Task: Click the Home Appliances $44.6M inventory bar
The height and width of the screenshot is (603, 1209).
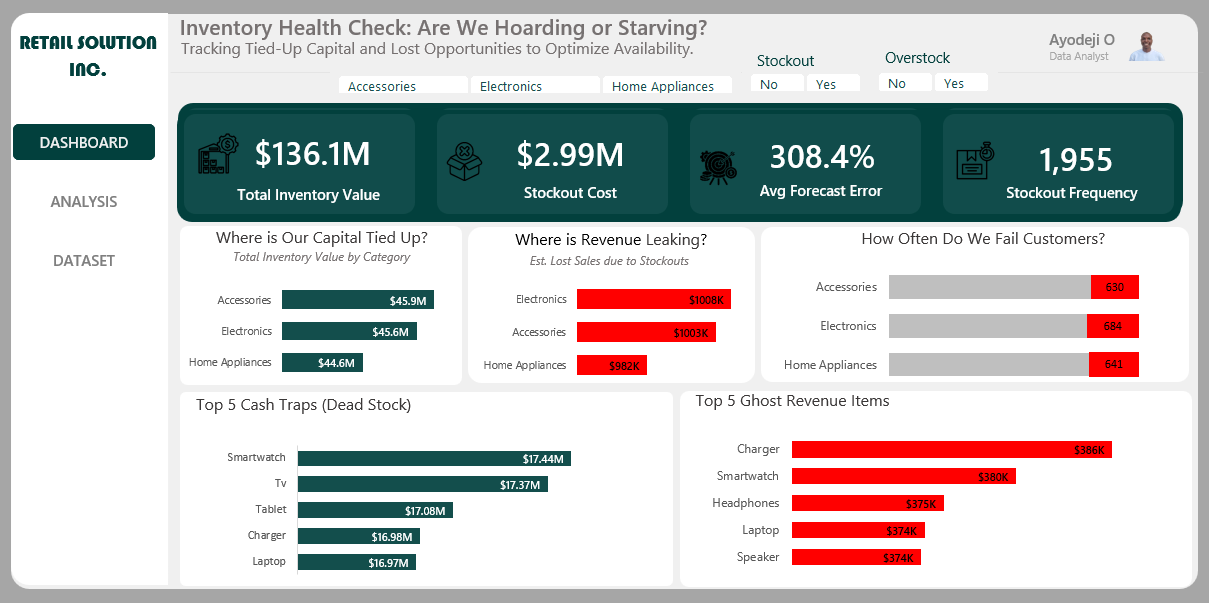Action: coord(322,362)
